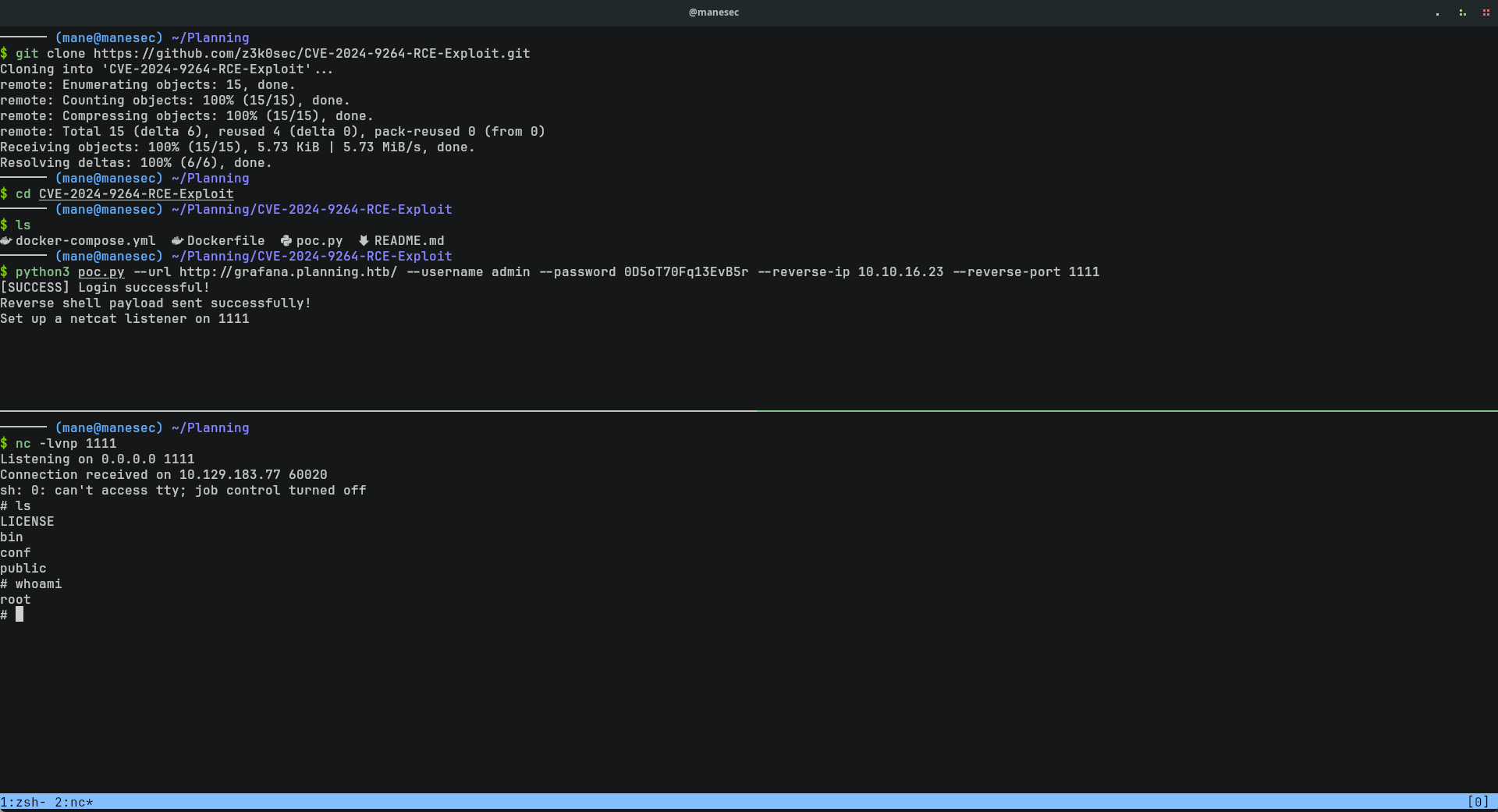The height and width of the screenshot is (812, 1498).
Task: Click the 'remote: Enumerating objects' line
Action: click(x=148, y=84)
